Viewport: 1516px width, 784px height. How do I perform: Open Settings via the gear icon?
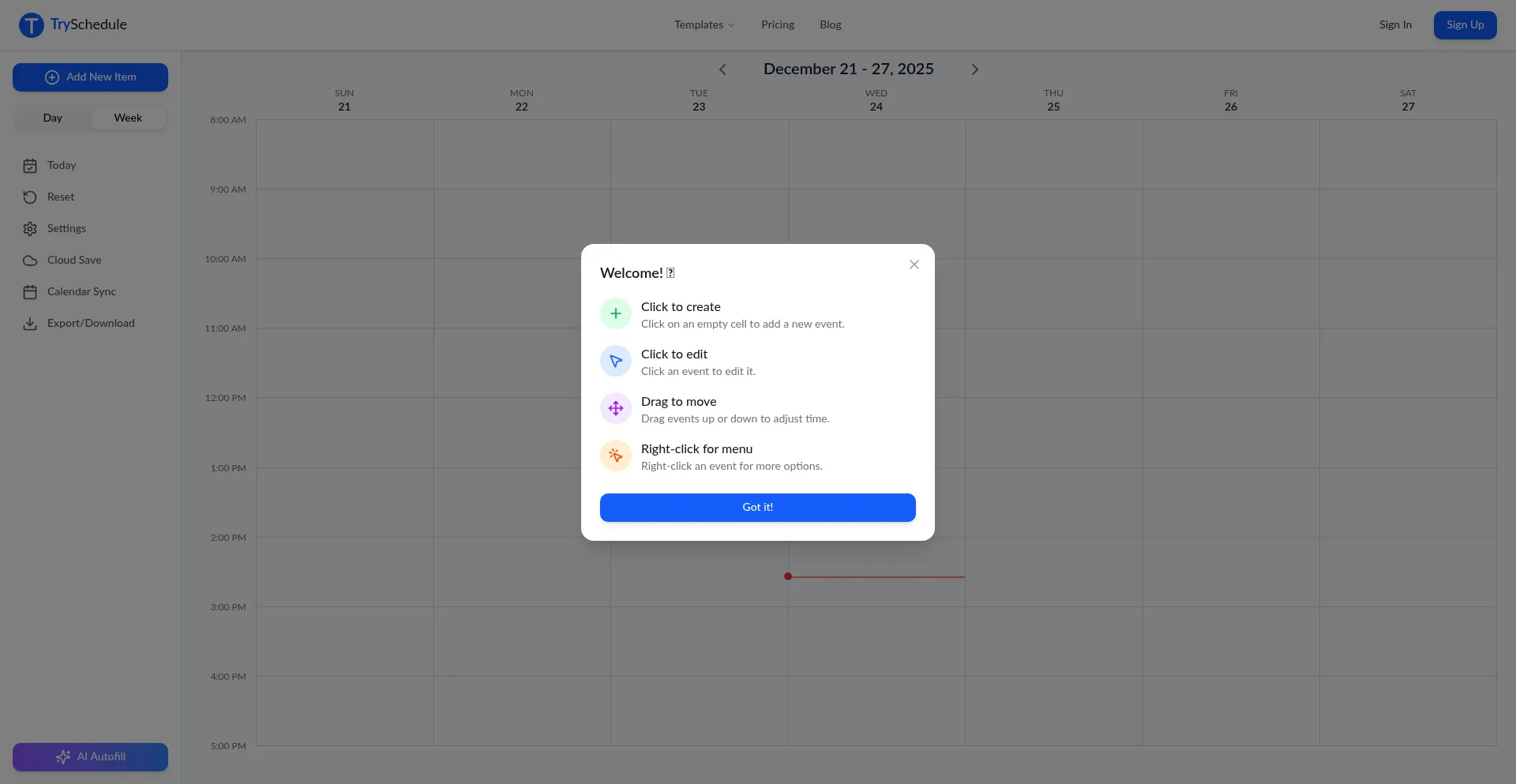point(30,229)
